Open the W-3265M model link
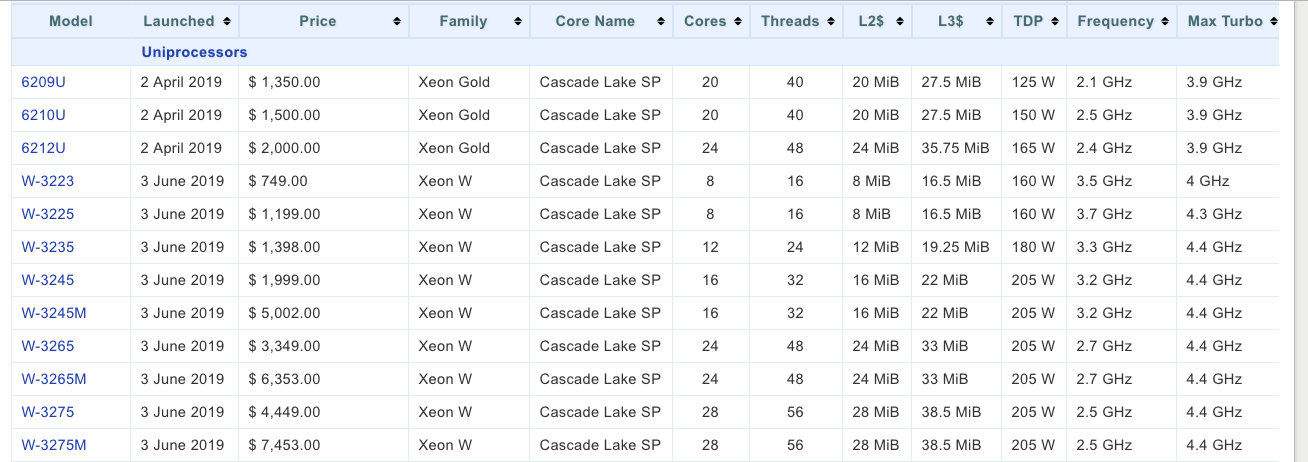This screenshot has width=1308, height=462. (54, 379)
